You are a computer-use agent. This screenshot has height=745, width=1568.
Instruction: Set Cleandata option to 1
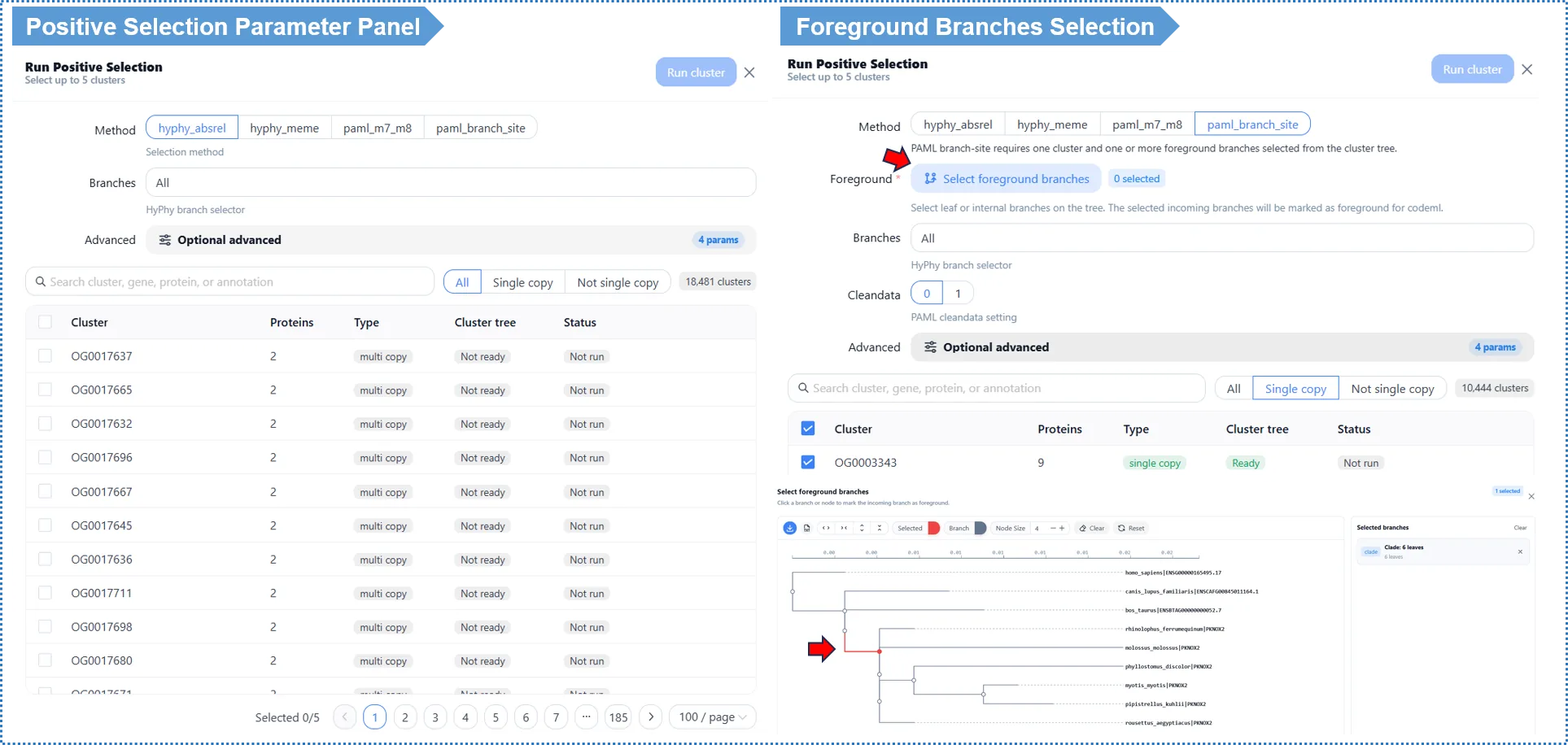tap(958, 294)
